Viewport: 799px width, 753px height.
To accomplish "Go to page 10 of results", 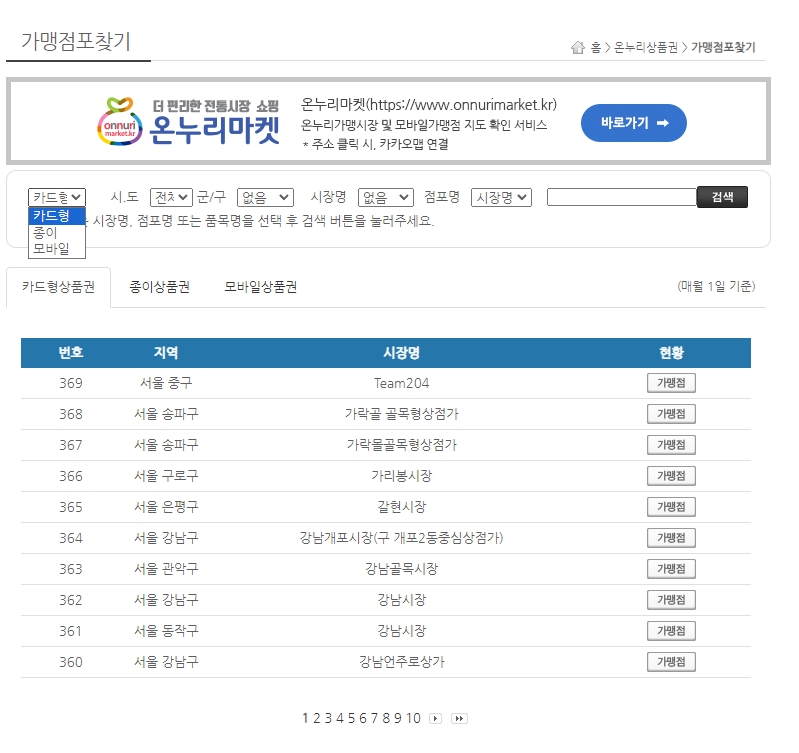I will pyautogui.click(x=413, y=718).
